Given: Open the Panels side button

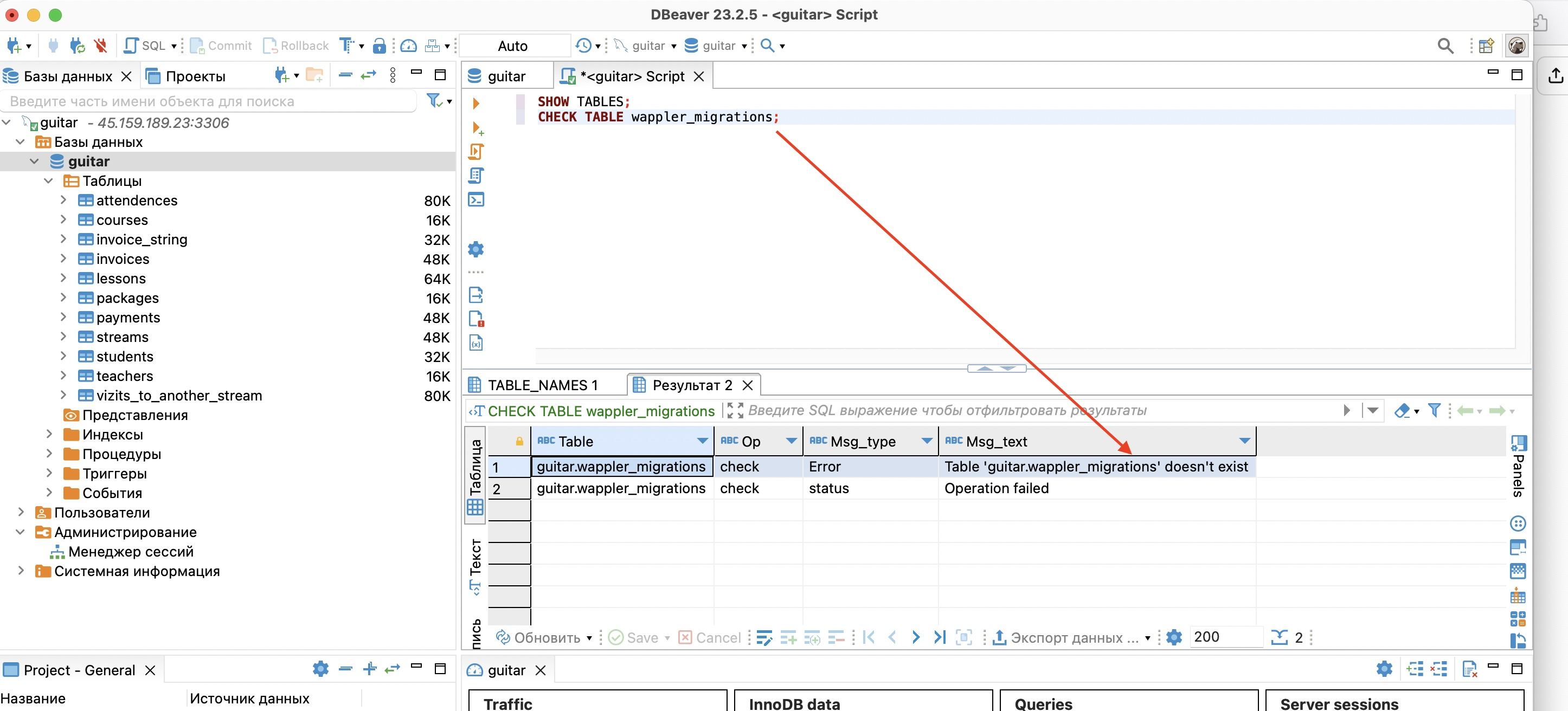Looking at the screenshot, I should (1518, 467).
